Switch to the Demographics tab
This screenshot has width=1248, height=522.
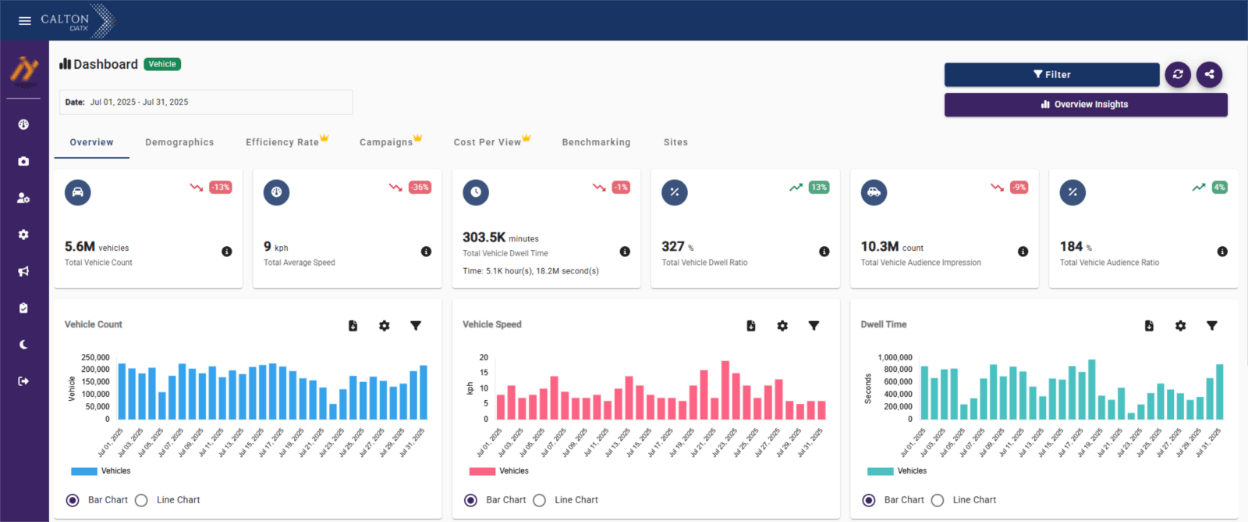point(179,142)
